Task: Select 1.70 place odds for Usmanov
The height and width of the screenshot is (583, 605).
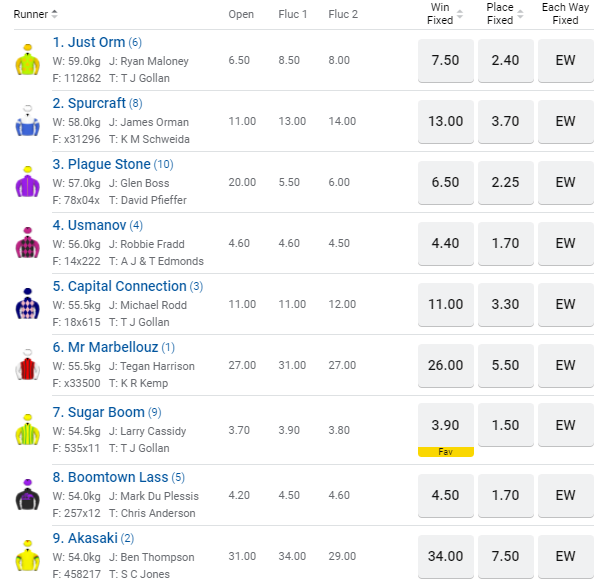Action: 505,243
